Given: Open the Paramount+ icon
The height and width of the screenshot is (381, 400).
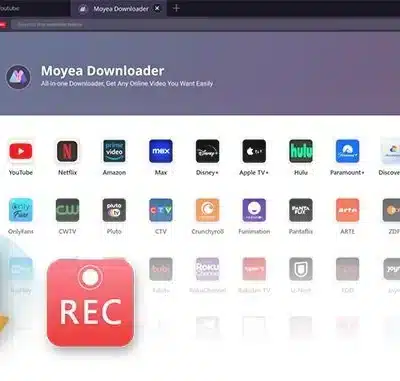Looking at the screenshot, I should 348,151.
